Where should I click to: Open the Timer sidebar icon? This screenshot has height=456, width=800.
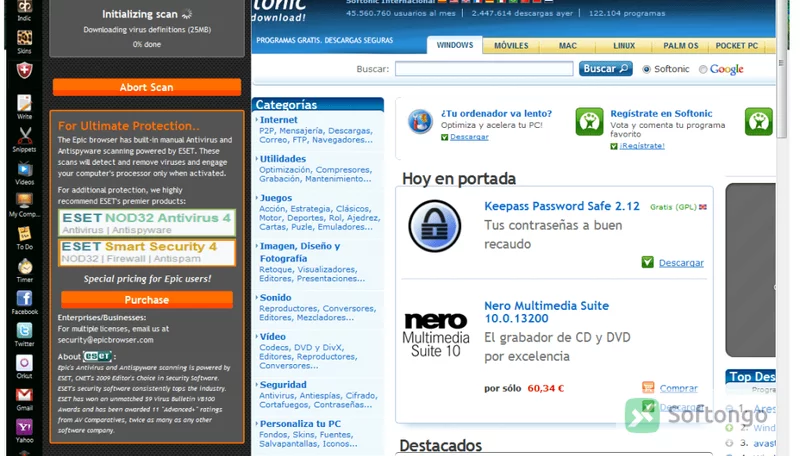pyautogui.click(x=24, y=271)
